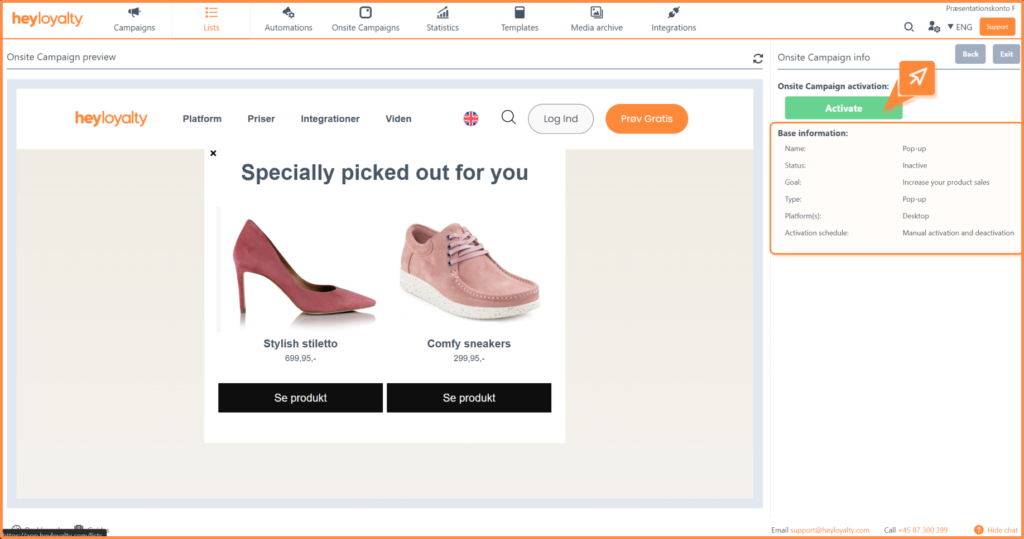This screenshot has width=1024, height=539.
Task: Switch to the Onsite Campaigns tab
Action: tap(365, 19)
